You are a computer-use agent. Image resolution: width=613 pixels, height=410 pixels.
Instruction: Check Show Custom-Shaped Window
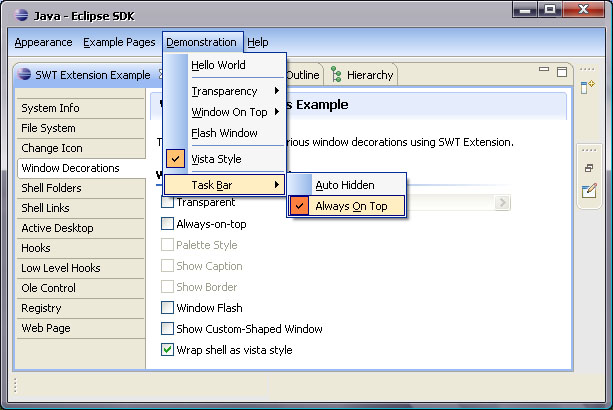(x=167, y=329)
